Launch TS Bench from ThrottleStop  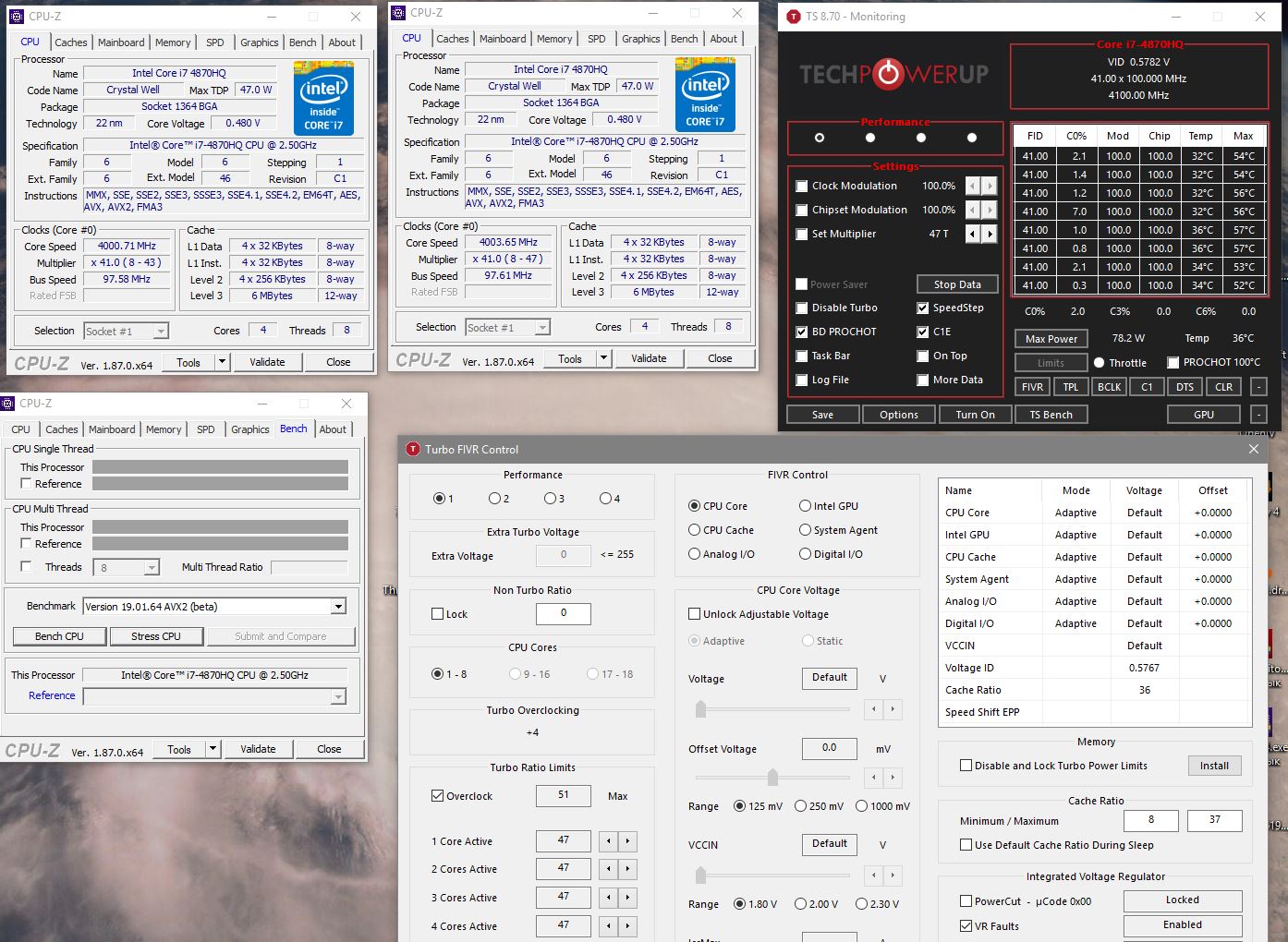pyautogui.click(x=1051, y=415)
